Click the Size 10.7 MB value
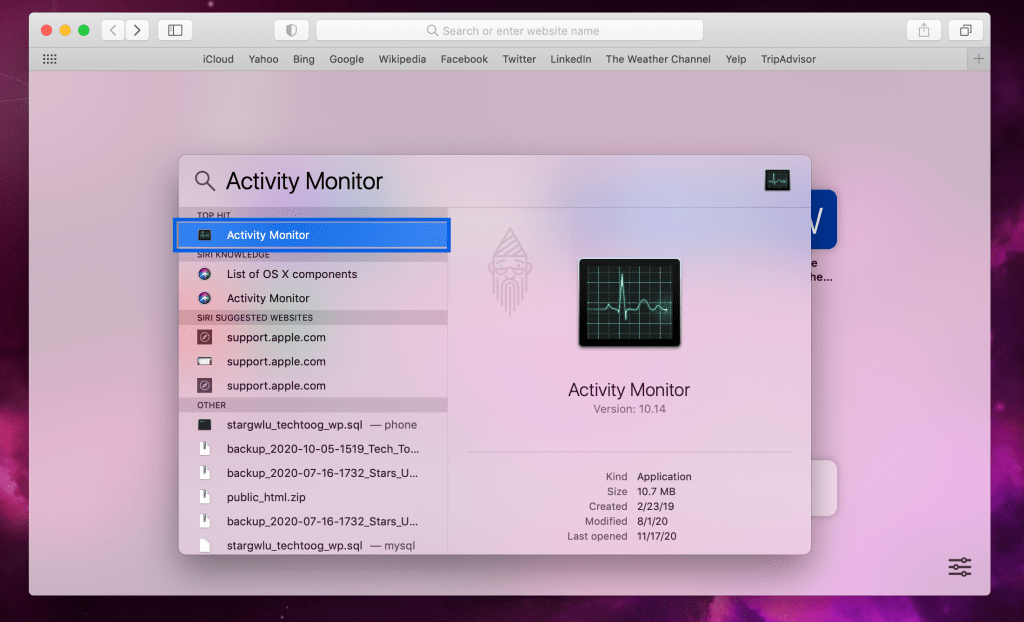The height and width of the screenshot is (622, 1024). pyautogui.click(x=656, y=491)
